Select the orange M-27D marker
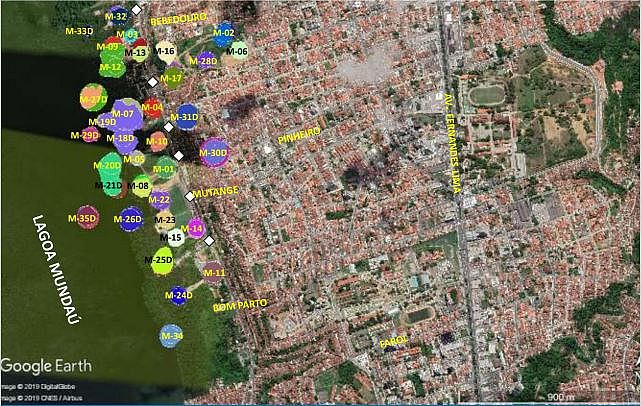641x406 pixels. [93, 99]
